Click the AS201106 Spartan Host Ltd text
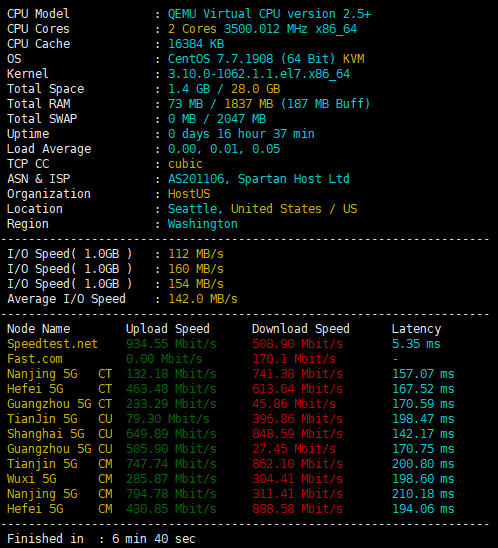The image size is (498, 548). point(259,179)
